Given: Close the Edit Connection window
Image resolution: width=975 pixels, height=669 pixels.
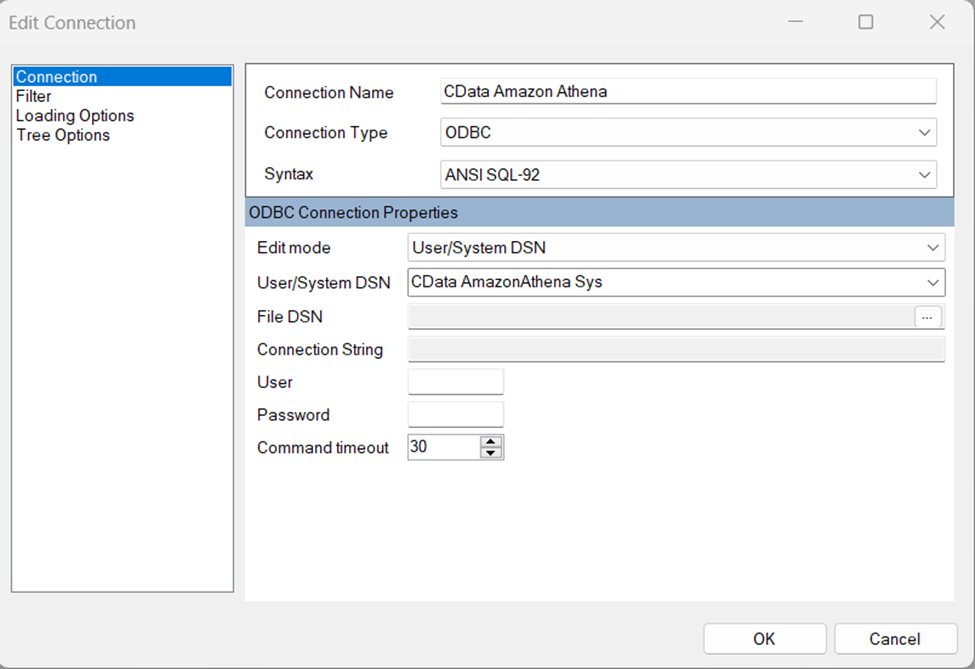Looking at the screenshot, I should tap(937, 22).
